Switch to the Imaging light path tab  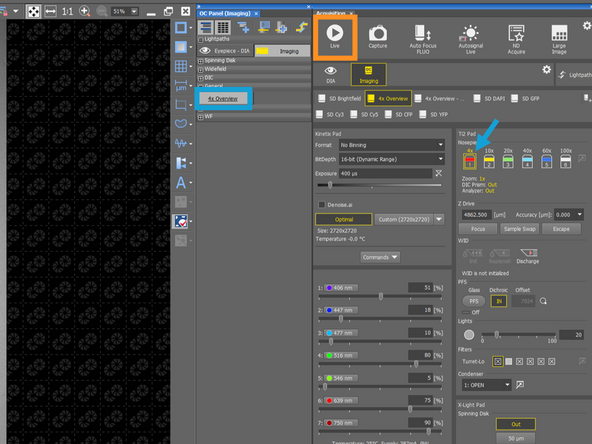368,74
